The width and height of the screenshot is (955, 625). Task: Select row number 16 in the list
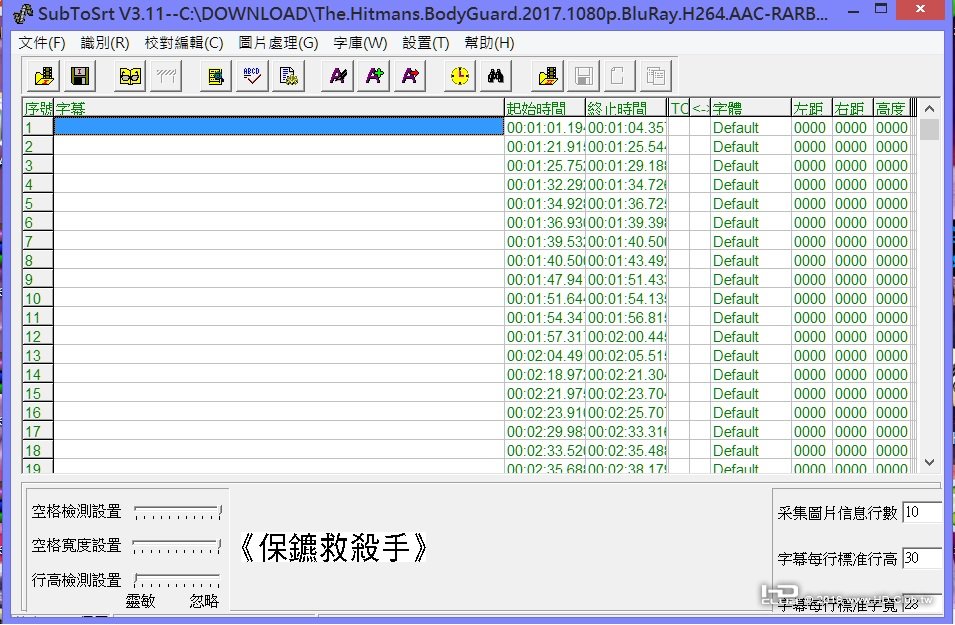[x=38, y=412]
